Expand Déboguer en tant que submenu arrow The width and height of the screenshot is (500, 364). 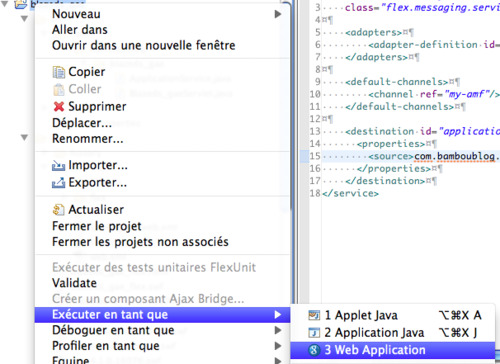pyautogui.click(x=278, y=330)
